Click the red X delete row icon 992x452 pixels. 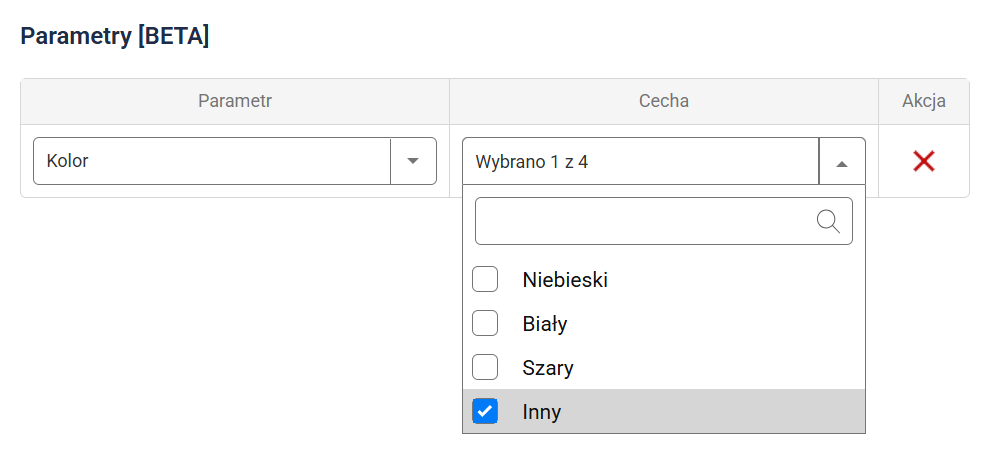pyautogui.click(x=923, y=161)
